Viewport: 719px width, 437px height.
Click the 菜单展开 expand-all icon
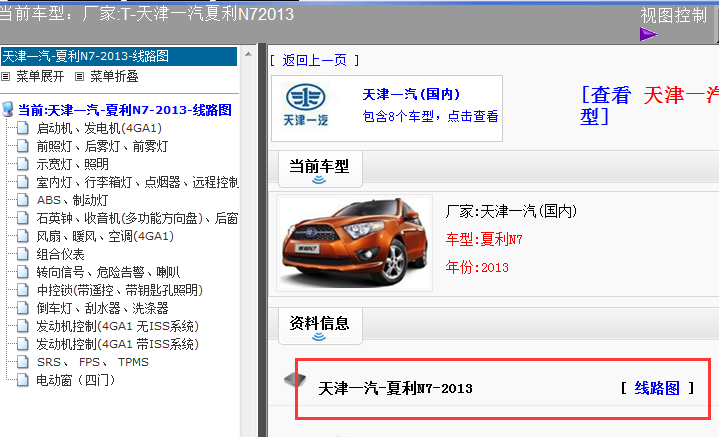pos(6,77)
